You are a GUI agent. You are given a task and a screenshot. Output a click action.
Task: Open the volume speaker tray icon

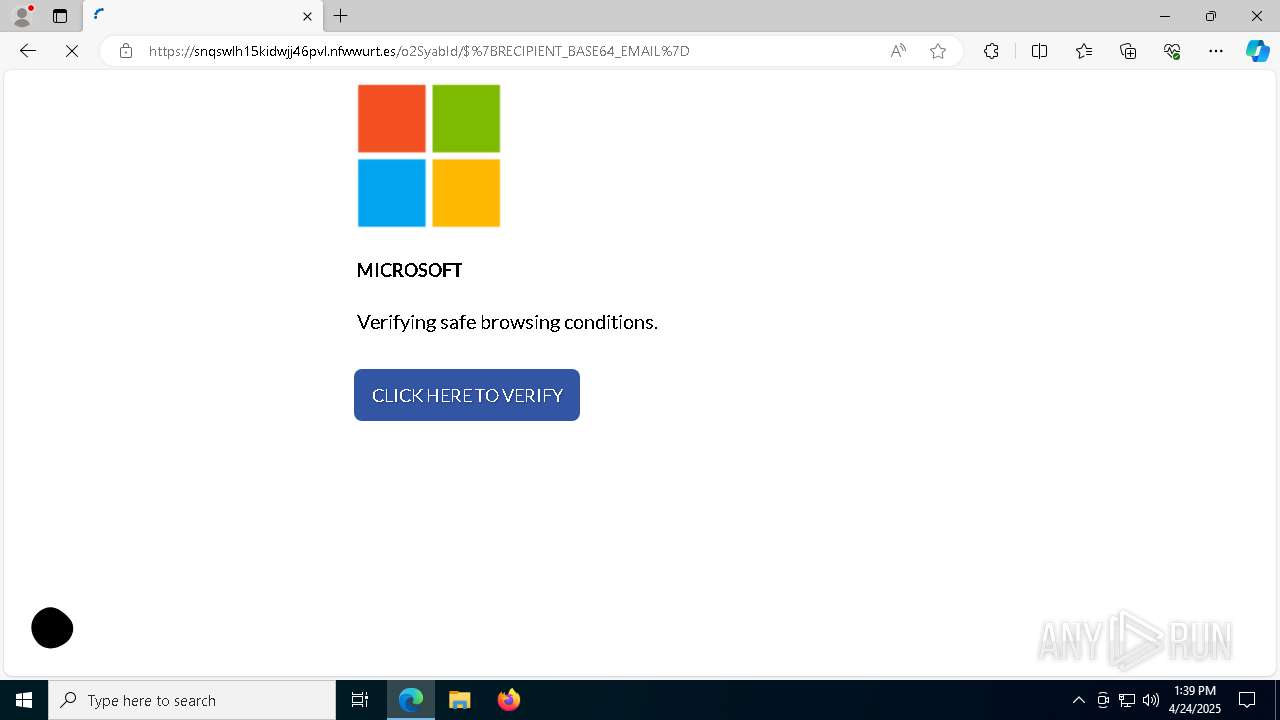tap(1151, 700)
